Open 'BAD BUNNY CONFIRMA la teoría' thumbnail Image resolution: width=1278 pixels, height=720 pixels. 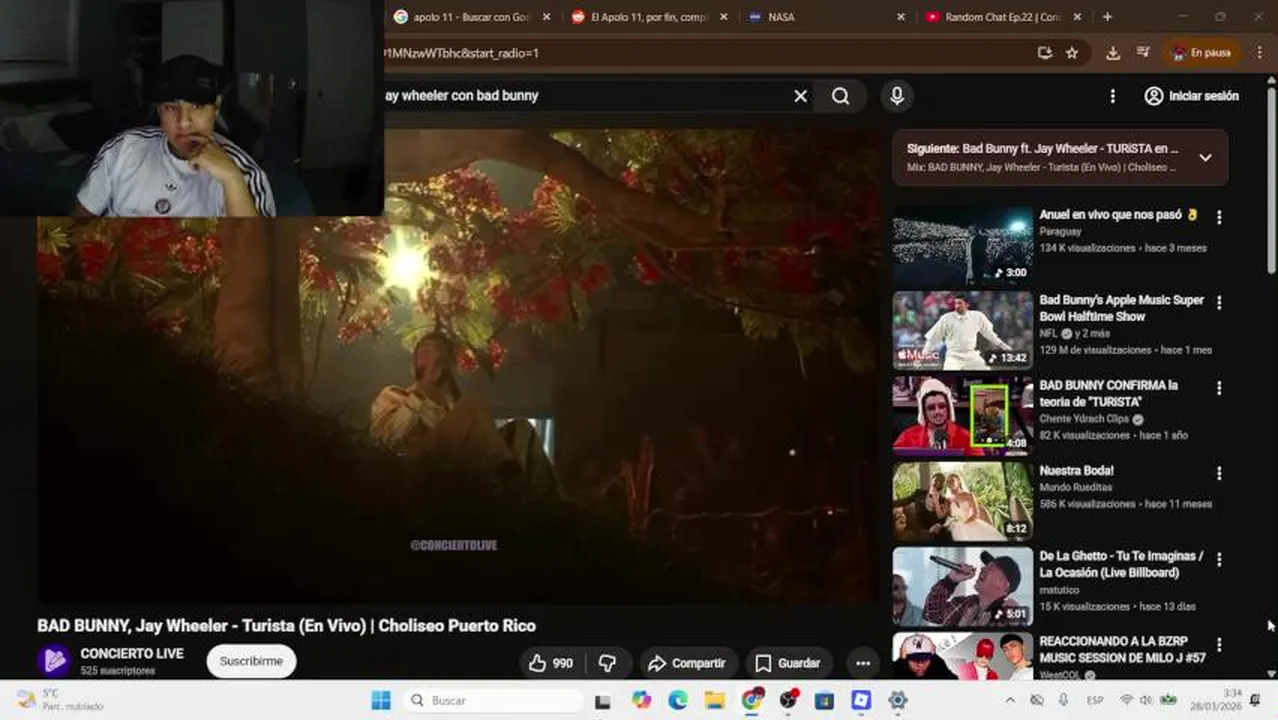(962, 416)
